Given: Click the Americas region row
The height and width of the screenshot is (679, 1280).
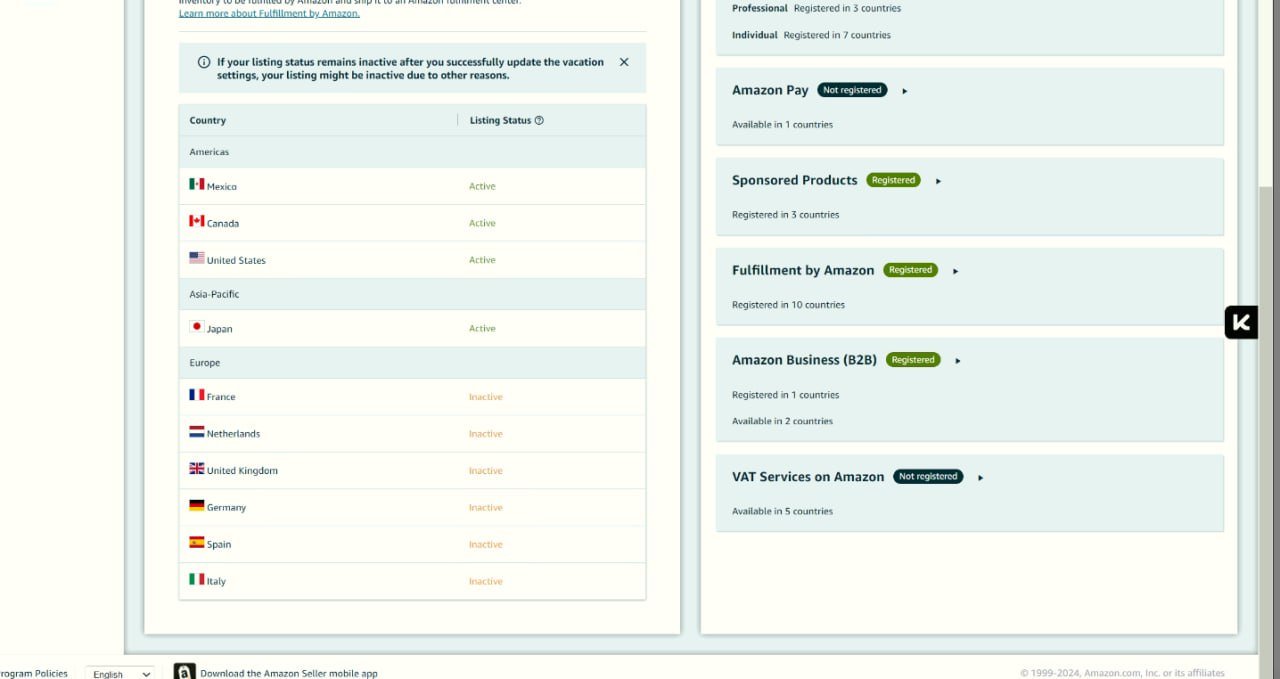Looking at the screenshot, I should click(x=412, y=152).
